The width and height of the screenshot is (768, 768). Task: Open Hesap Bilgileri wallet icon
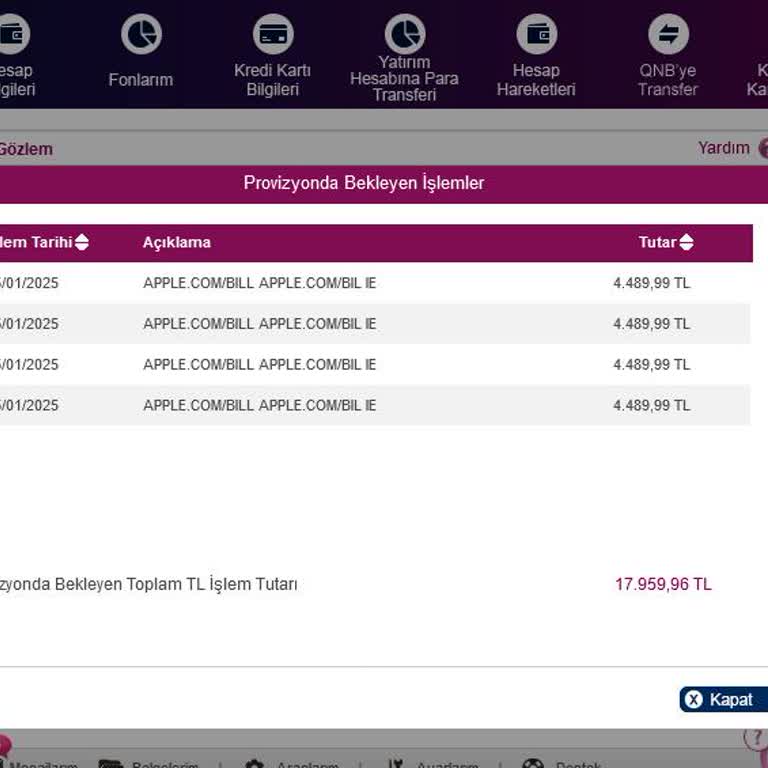12,35
